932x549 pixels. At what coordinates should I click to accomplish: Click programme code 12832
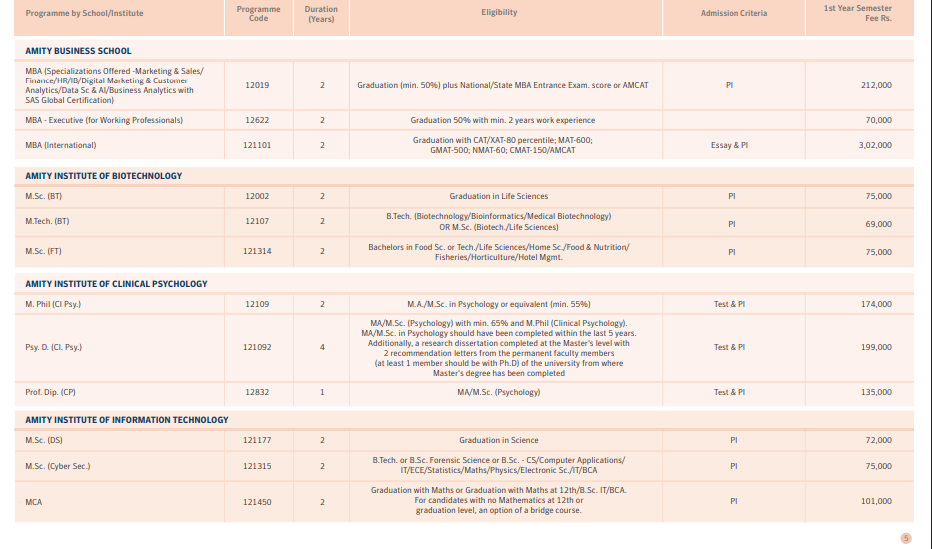point(257,392)
